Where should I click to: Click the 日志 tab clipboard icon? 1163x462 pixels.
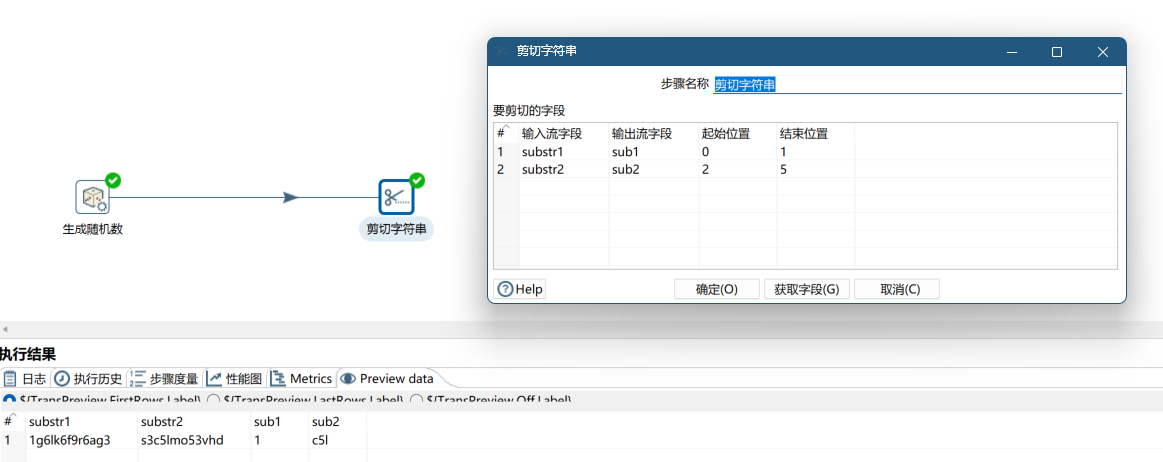click(10, 379)
